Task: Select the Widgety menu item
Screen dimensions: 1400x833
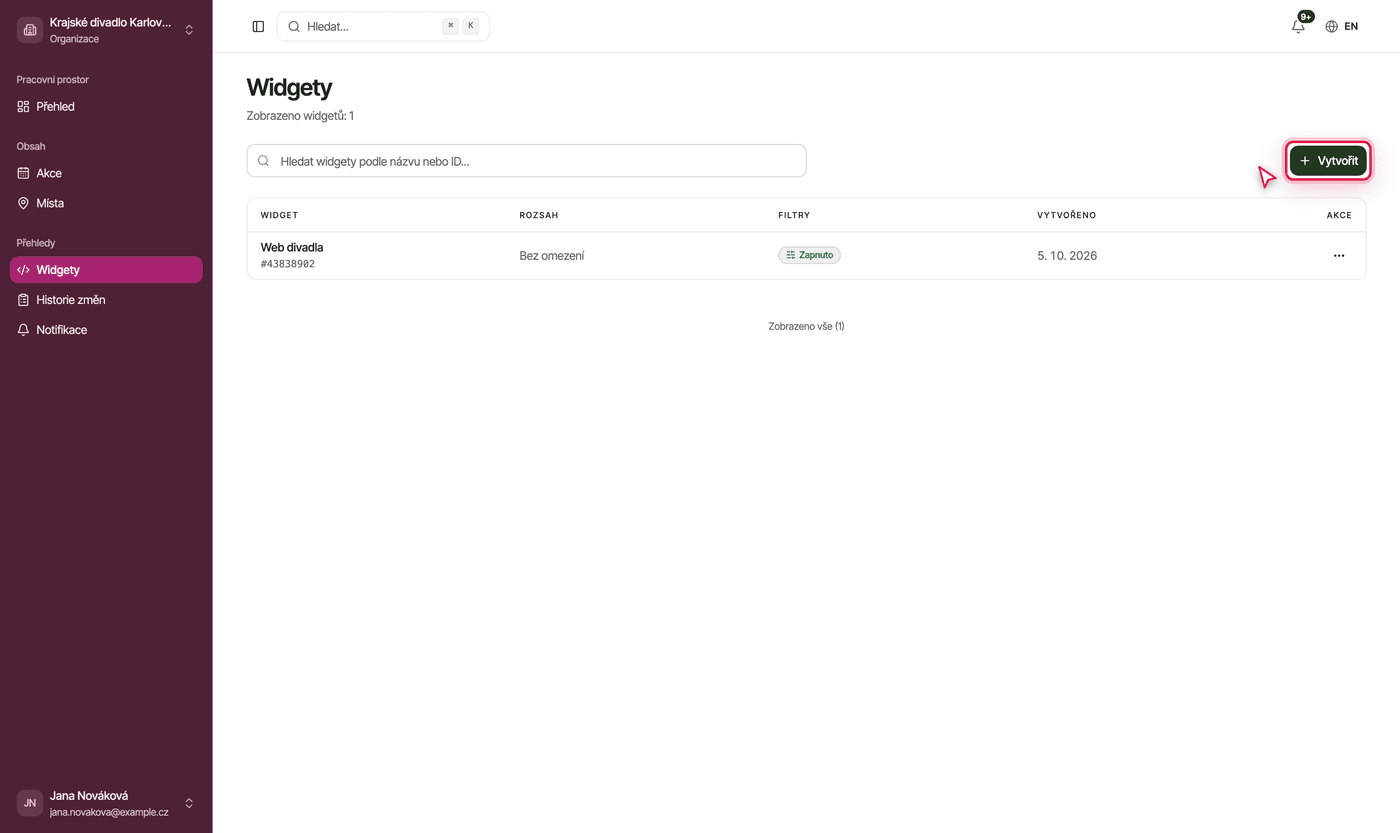Action: pos(106,270)
